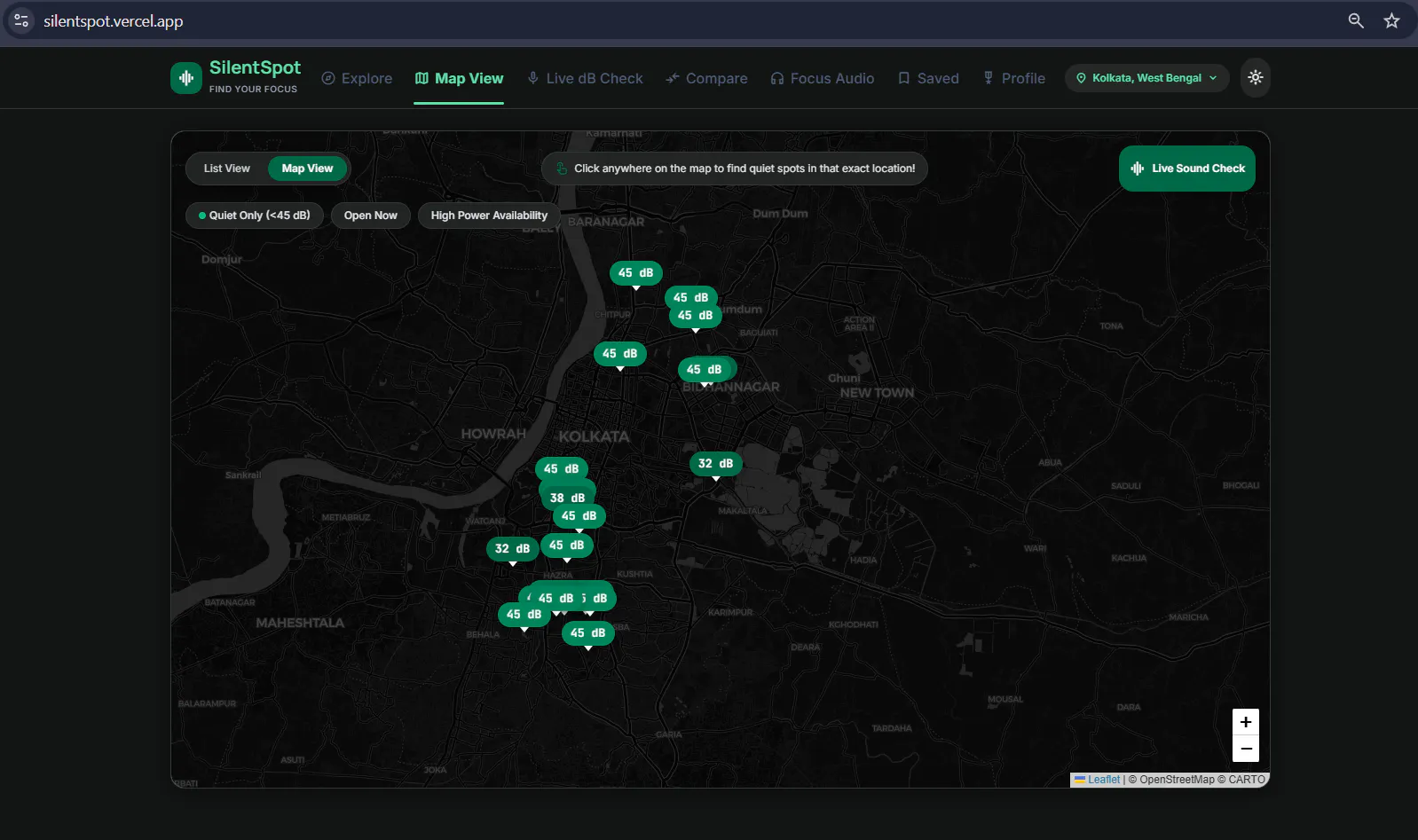Click the "MAHESHTALA" label on the map

[300, 623]
